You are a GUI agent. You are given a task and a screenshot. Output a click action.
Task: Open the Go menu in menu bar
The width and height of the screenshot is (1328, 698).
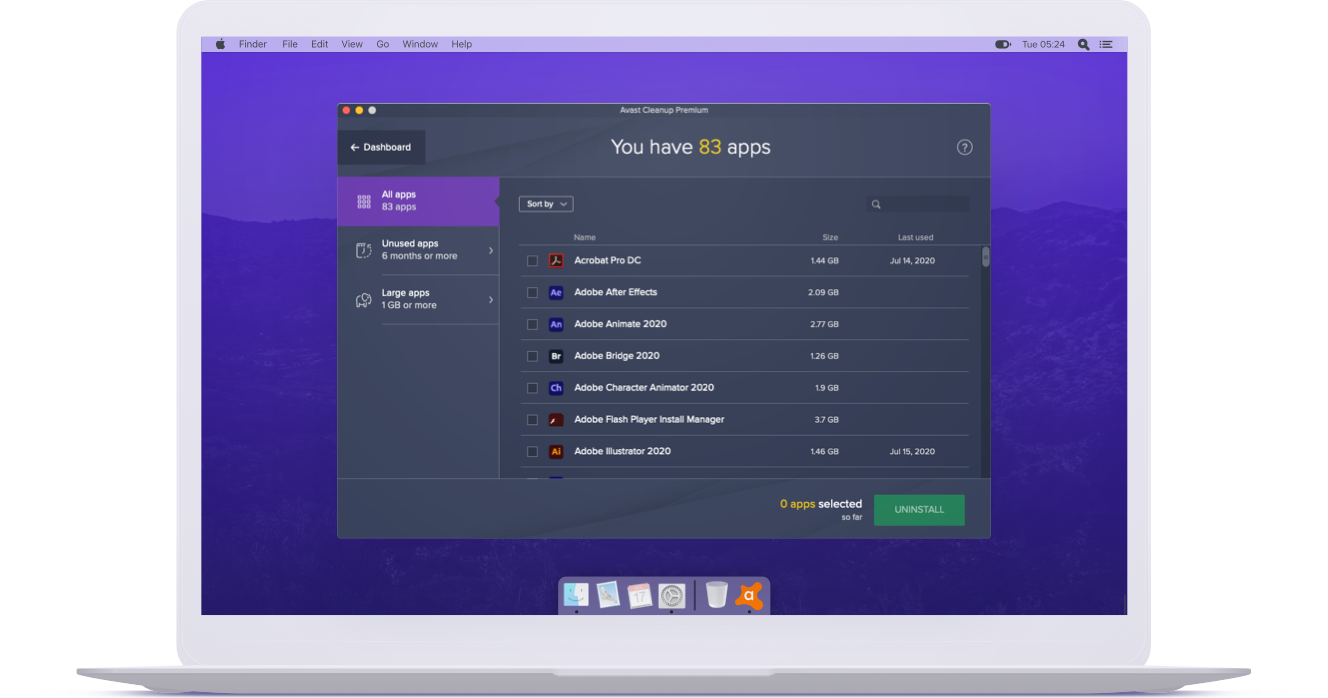point(382,44)
